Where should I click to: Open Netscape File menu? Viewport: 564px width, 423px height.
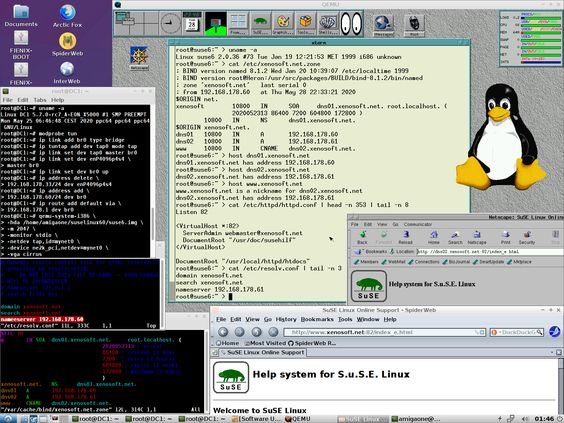click(x=355, y=224)
